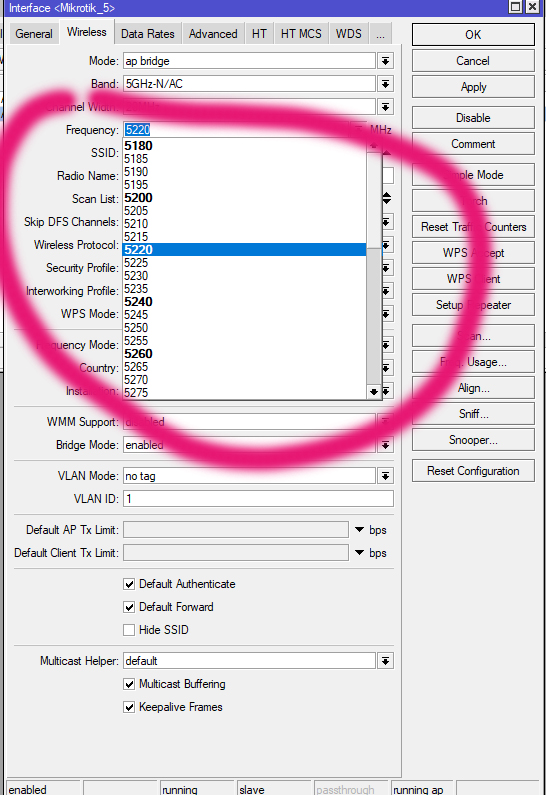The width and height of the screenshot is (546, 795).
Task: Select frequency 5260 in list
Action: coord(244,353)
